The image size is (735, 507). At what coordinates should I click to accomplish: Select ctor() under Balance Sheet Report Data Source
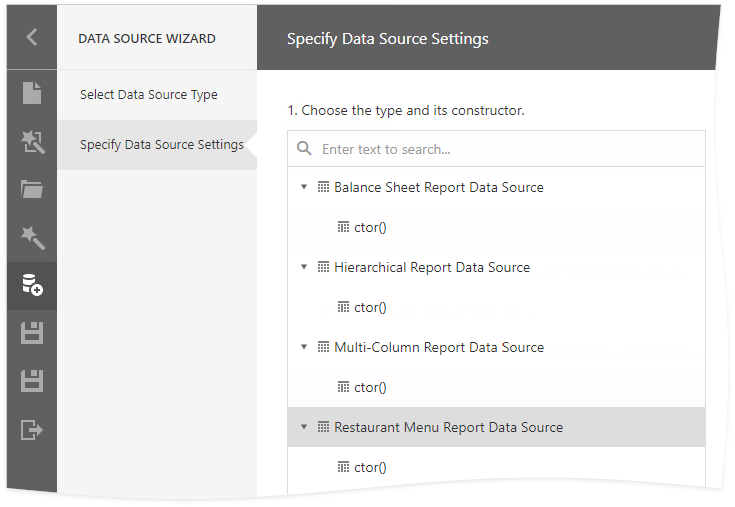[x=369, y=227]
